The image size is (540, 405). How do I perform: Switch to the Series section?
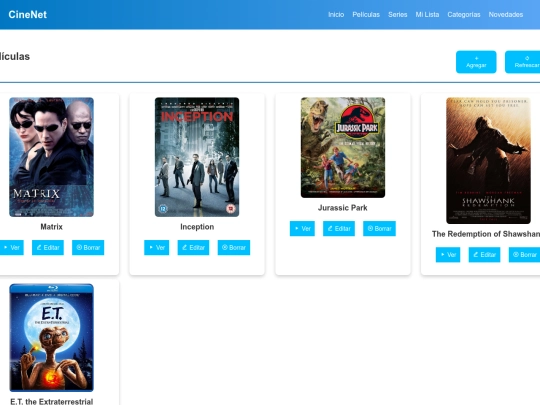(x=397, y=14)
